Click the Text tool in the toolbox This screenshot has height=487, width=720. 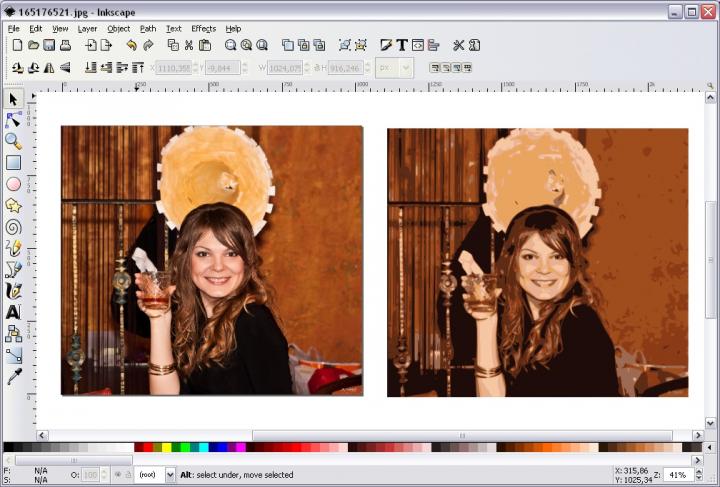coord(13,312)
